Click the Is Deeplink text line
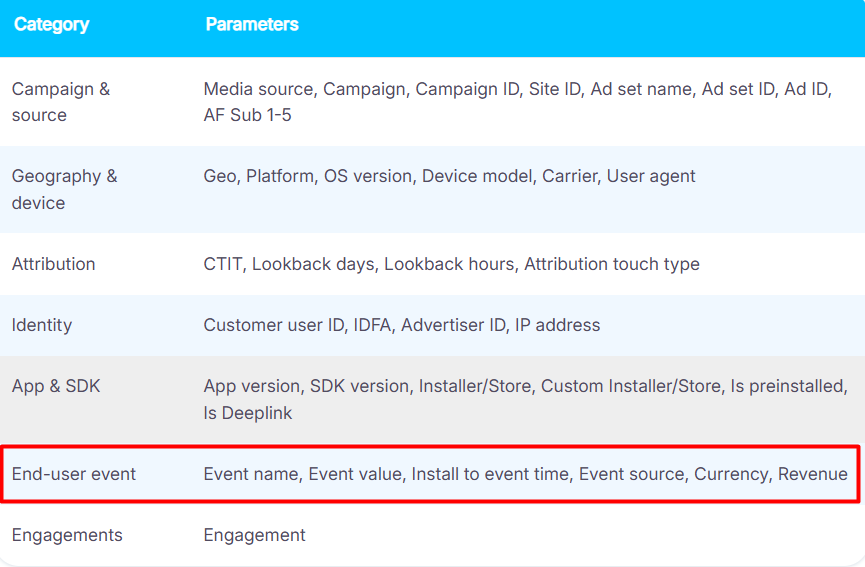 click(x=248, y=413)
